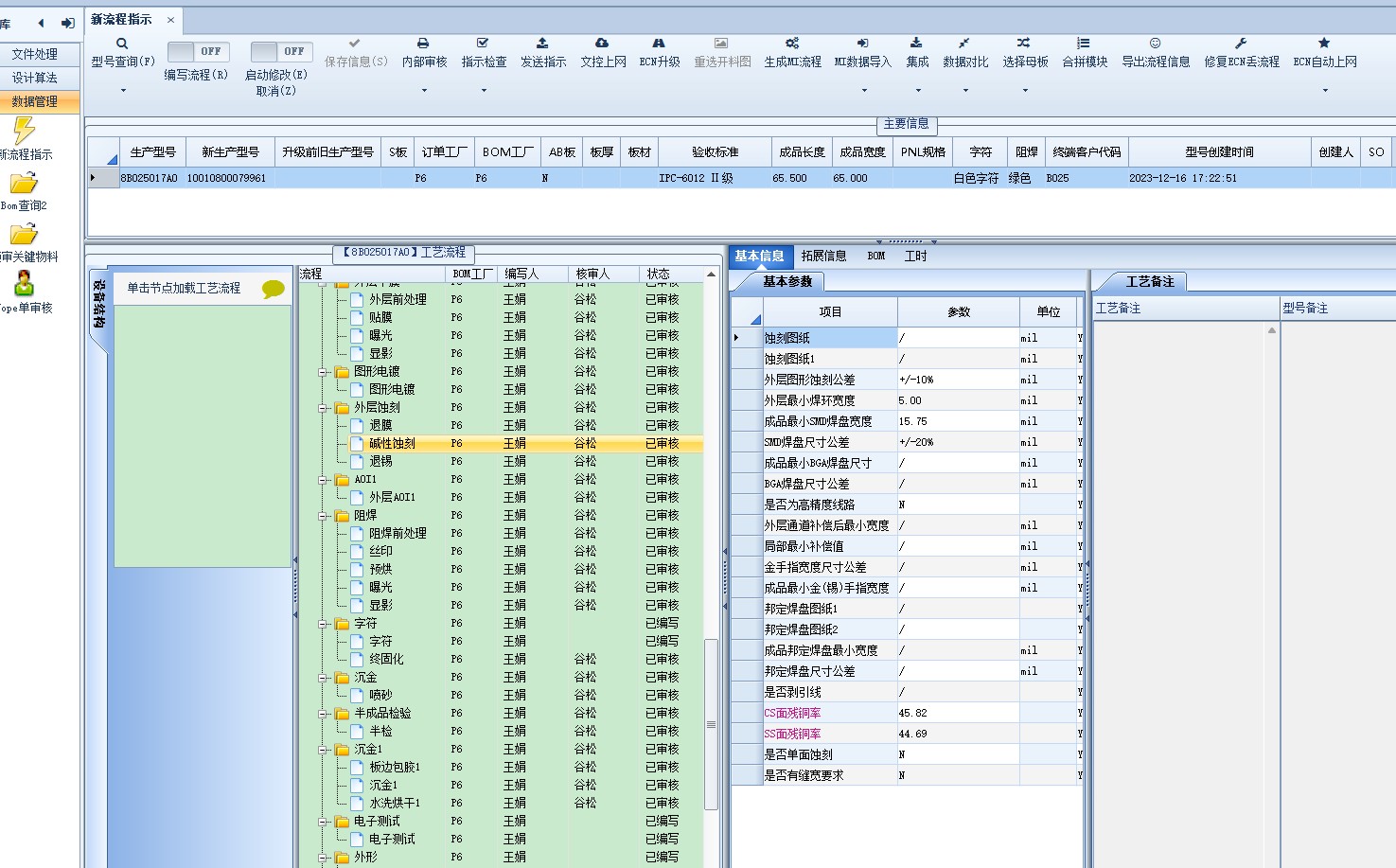Open the 新流程指示 lightning sidebar icon
The image size is (1396, 868).
tap(24, 131)
